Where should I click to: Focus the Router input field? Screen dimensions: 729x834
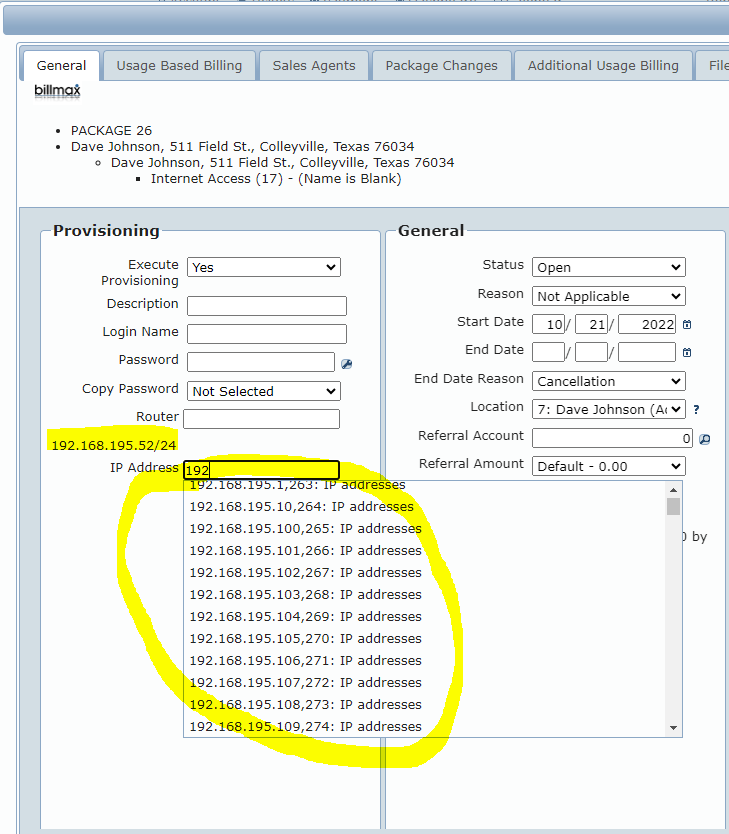(261, 419)
